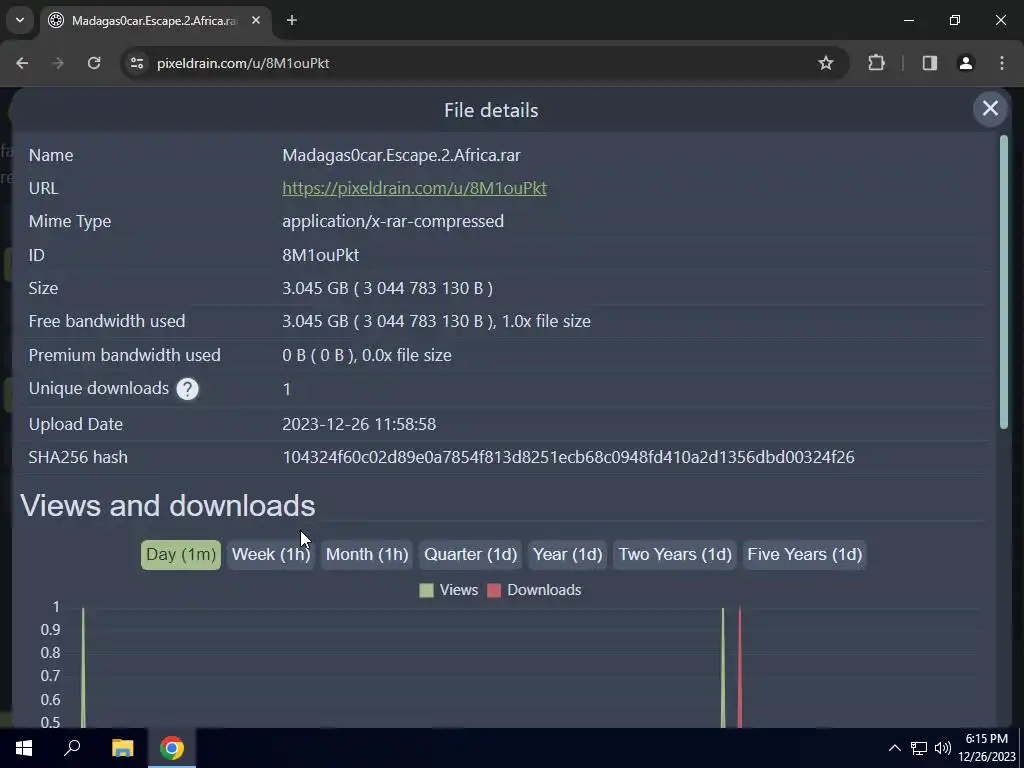Show hidden system tray icons

pyautogui.click(x=895, y=748)
